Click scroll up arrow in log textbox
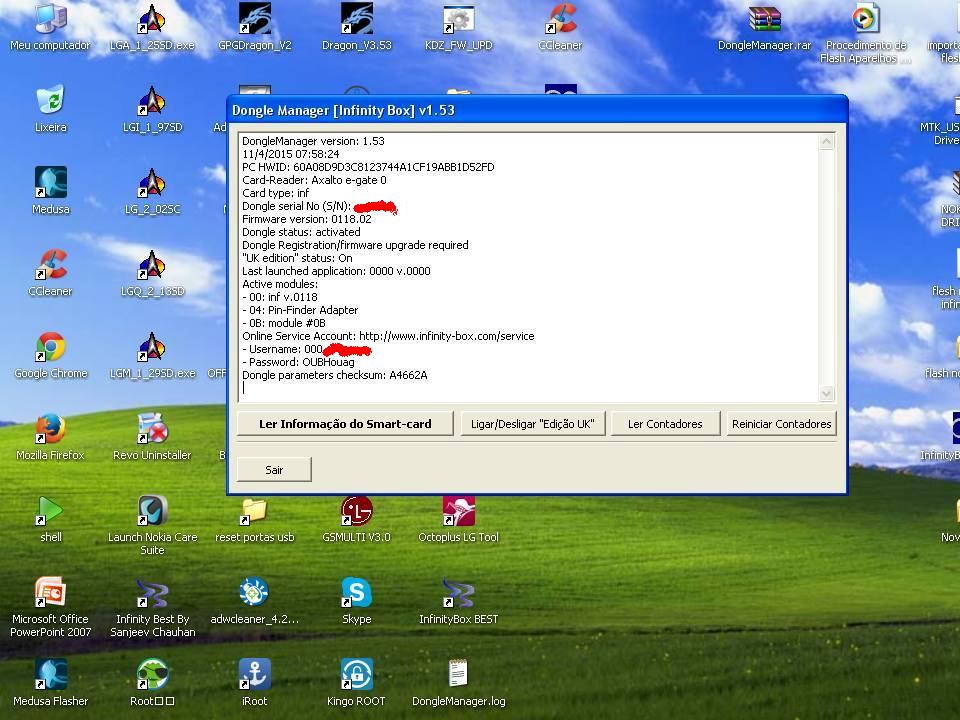The image size is (960, 720). (827, 142)
